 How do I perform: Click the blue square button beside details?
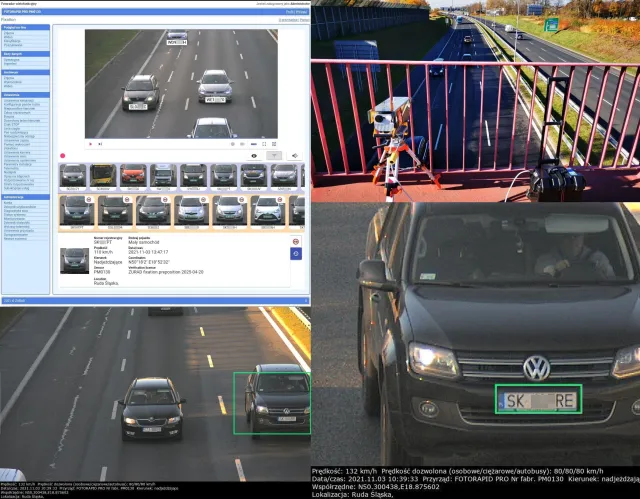tap(296, 254)
